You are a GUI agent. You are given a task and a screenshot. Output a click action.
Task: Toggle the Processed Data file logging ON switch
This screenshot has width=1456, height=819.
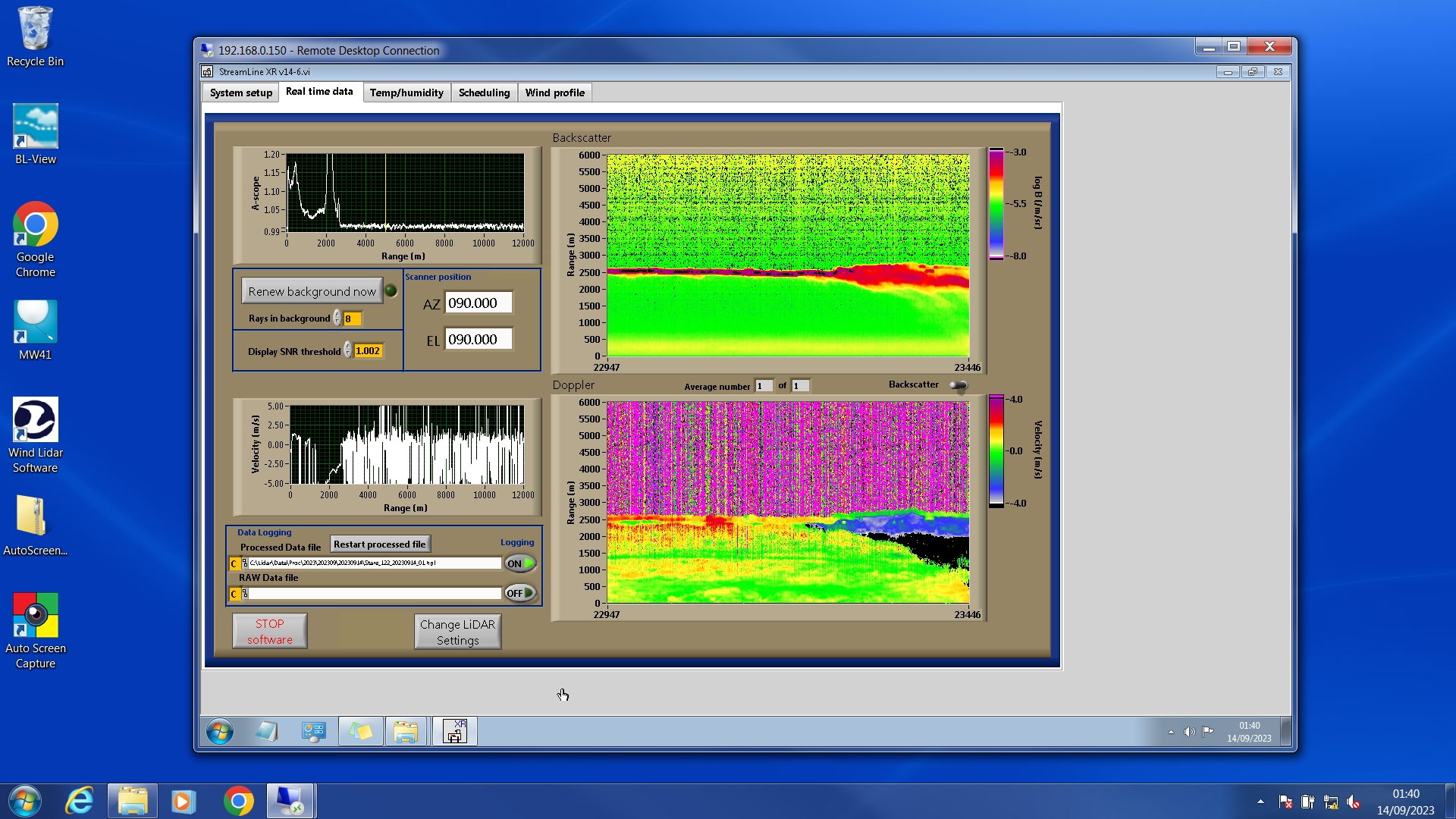[x=520, y=563]
